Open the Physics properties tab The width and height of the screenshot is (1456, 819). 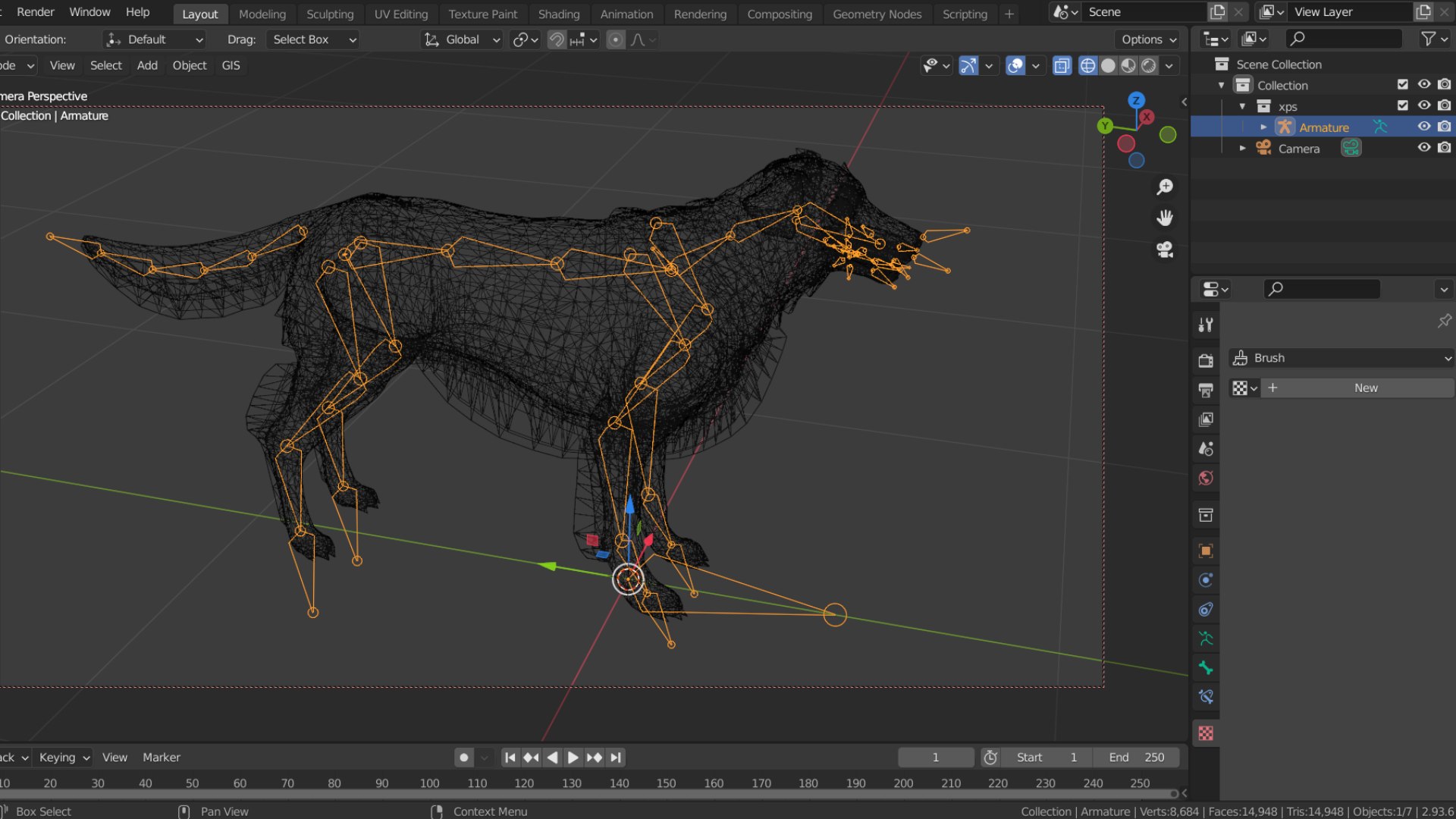pos(1206,580)
